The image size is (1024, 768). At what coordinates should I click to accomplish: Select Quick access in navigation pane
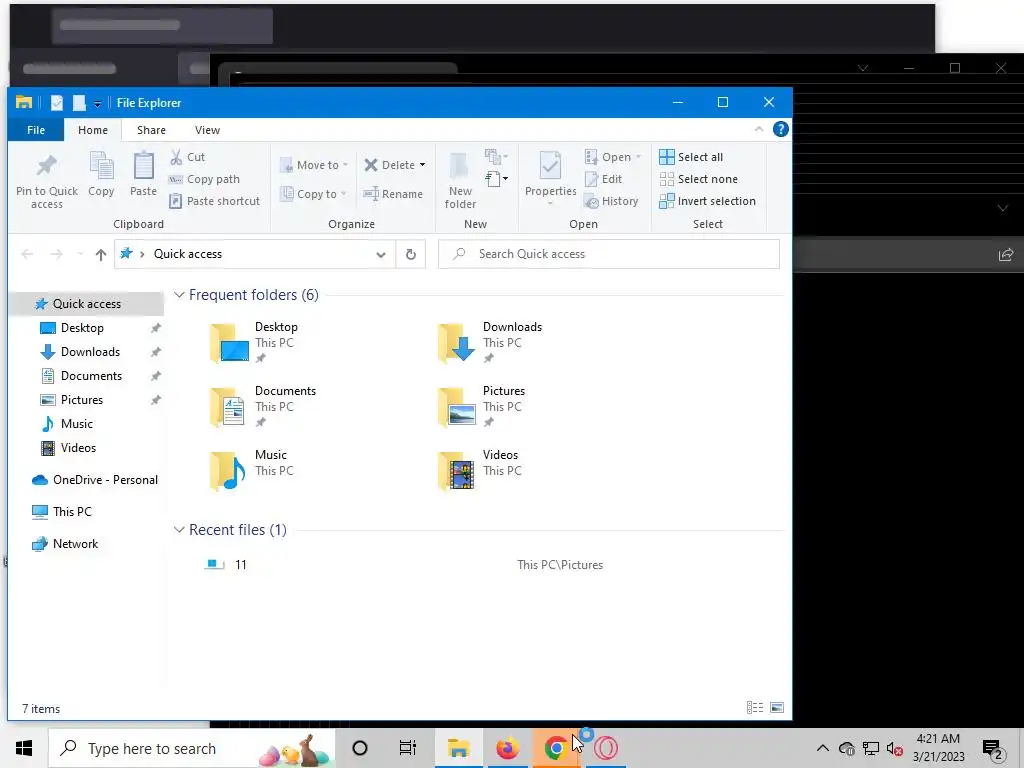point(87,304)
